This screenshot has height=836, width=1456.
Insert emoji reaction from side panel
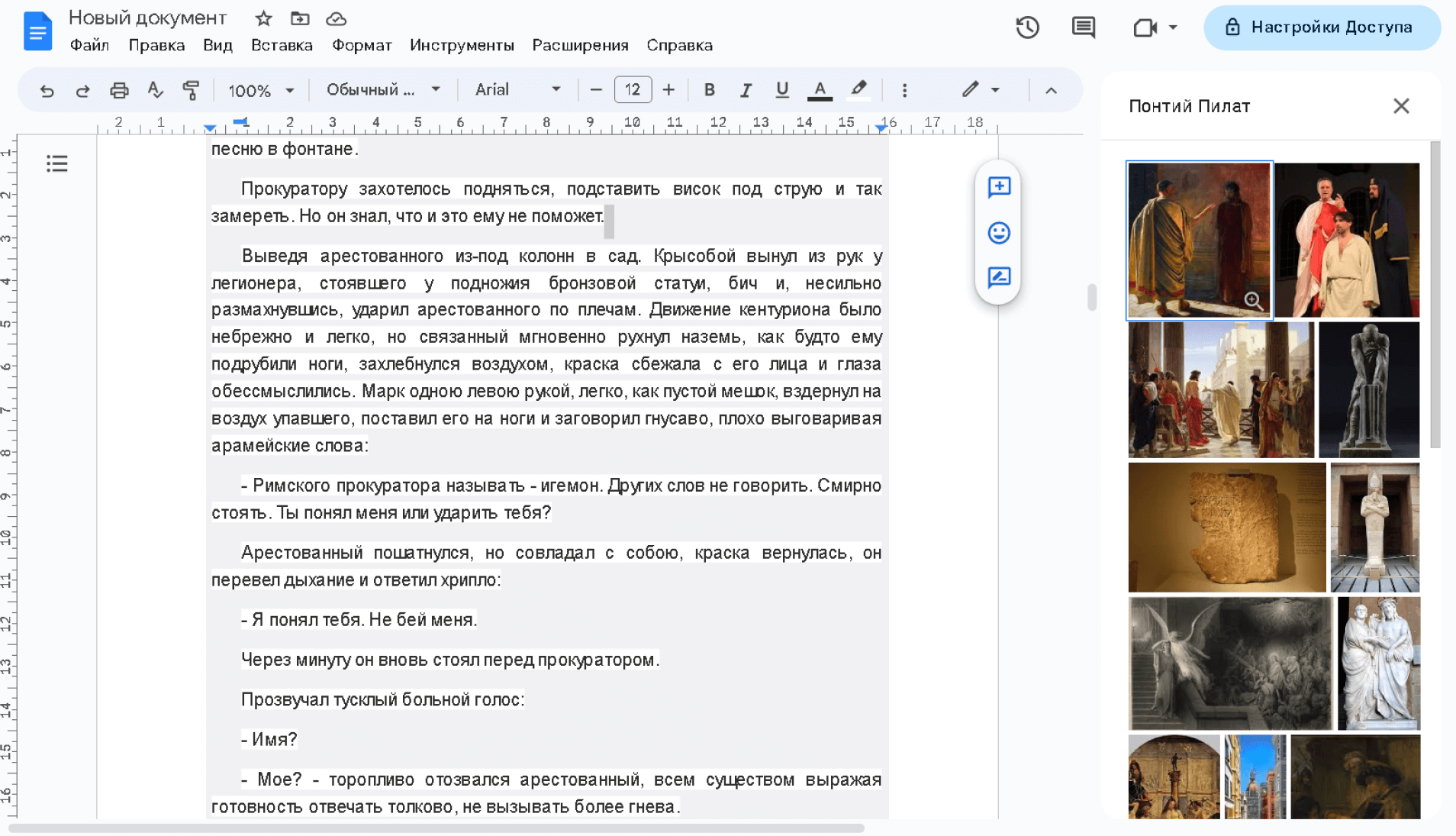pyautogui.click(x=998, y=233)
